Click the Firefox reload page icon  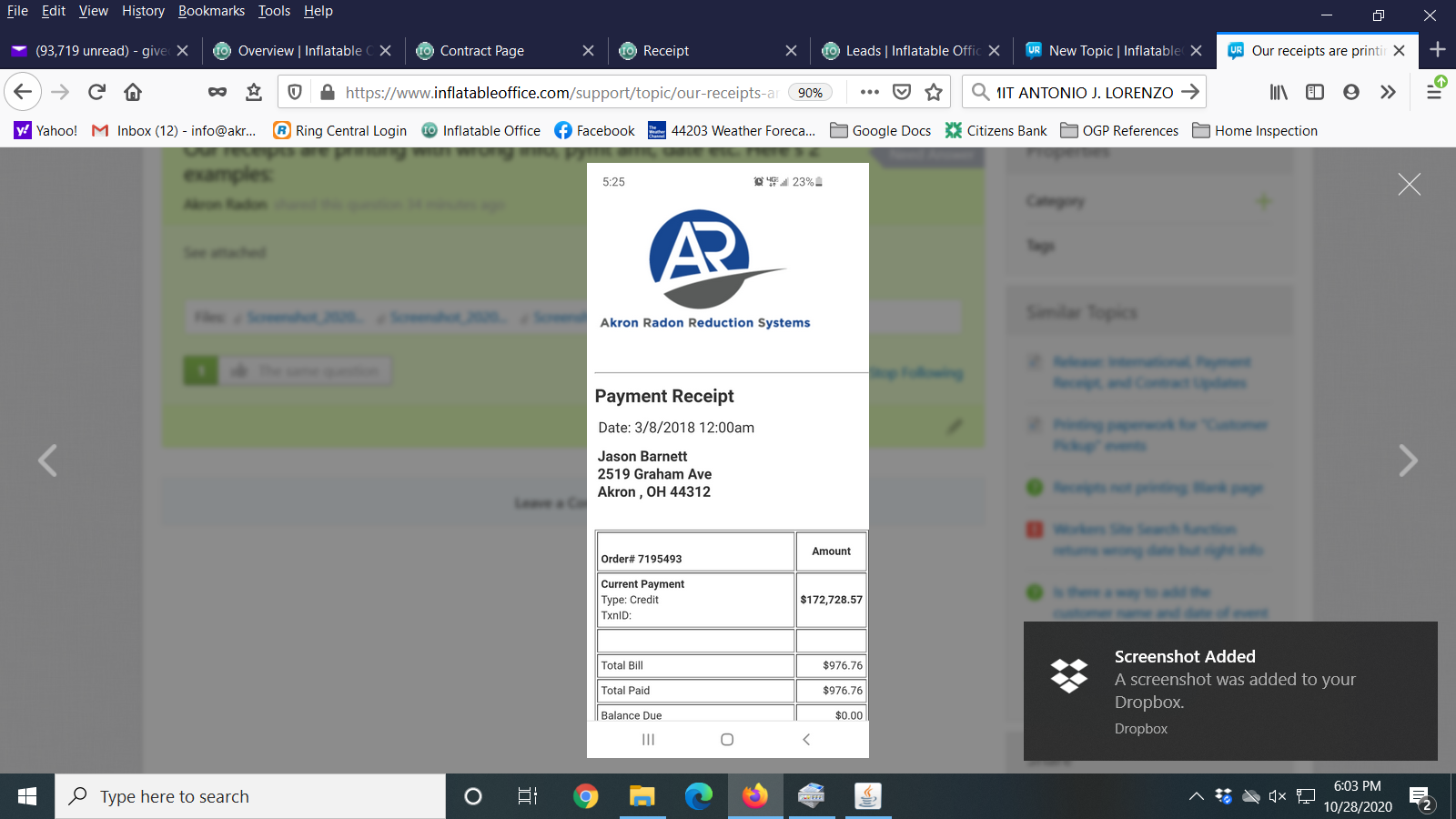pos(96,92)
